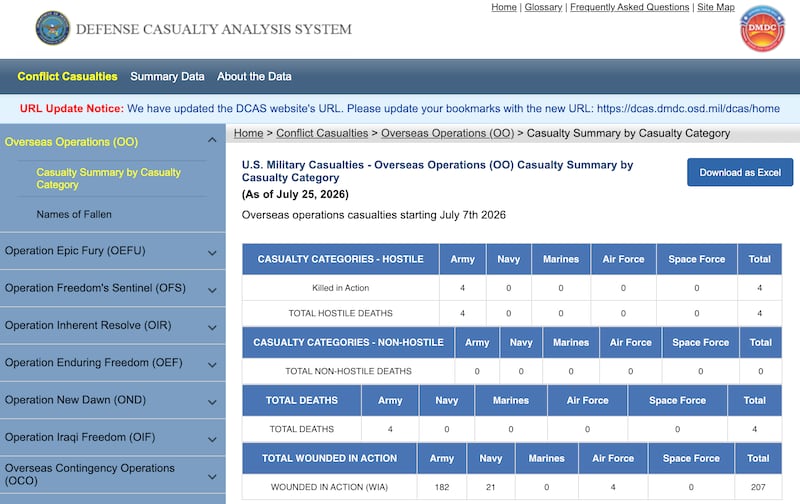Open Frequently Asked Questions link
The width and height of the screenshot is (800, 504).
630,7
